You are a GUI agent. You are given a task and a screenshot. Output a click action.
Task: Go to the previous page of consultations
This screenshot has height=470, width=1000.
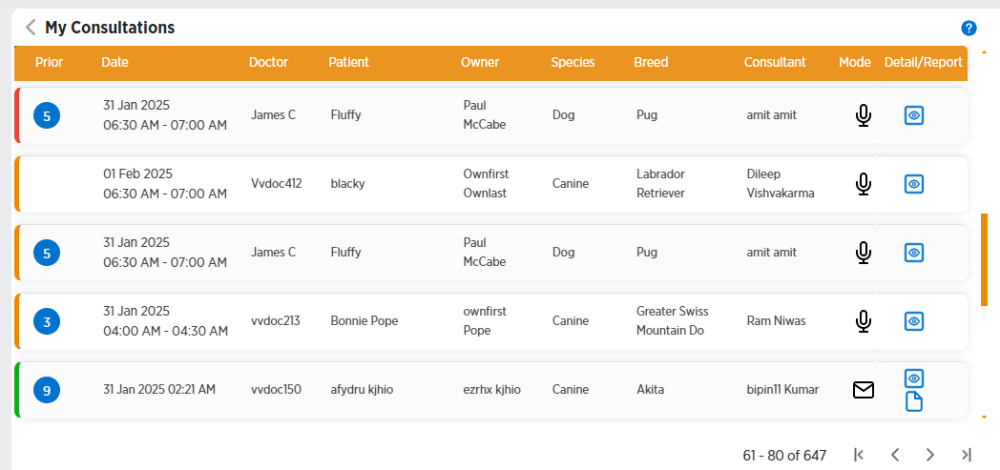pos(895,455)
